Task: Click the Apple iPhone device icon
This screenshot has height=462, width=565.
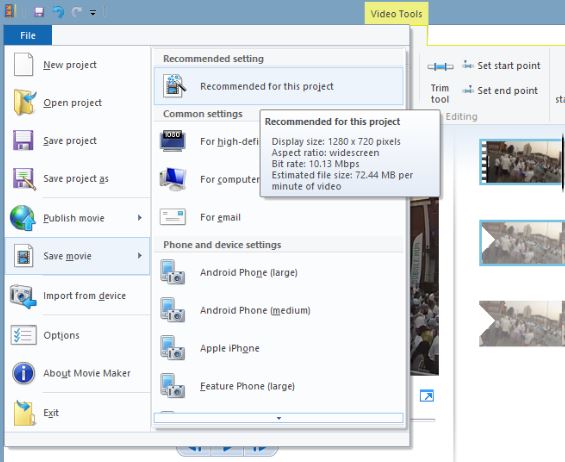Action: pyautogui.click(x=173, y=348)
